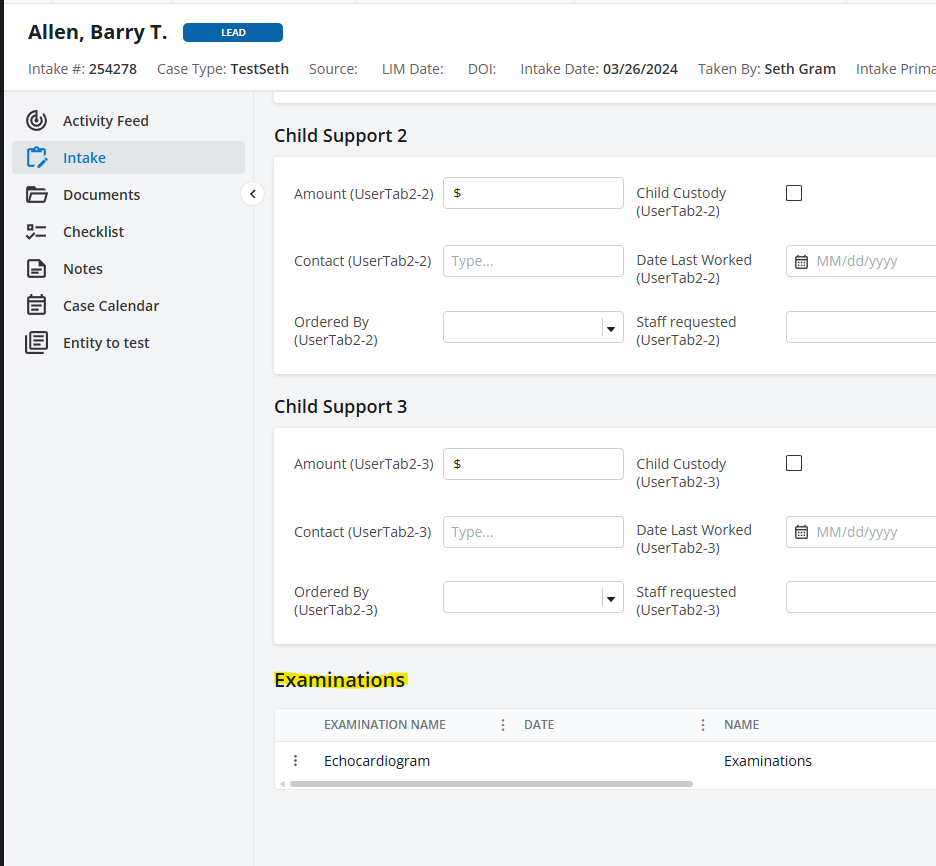Click the Contact (UserTab2-2) field

tap(533, 261)
